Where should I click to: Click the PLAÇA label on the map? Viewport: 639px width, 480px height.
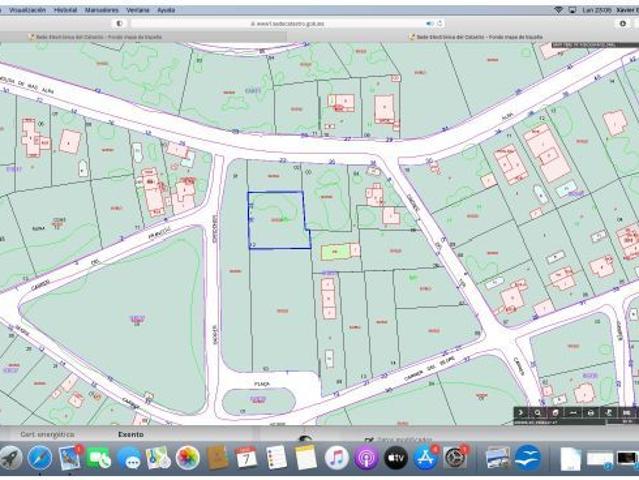click(x=258, y=382)
